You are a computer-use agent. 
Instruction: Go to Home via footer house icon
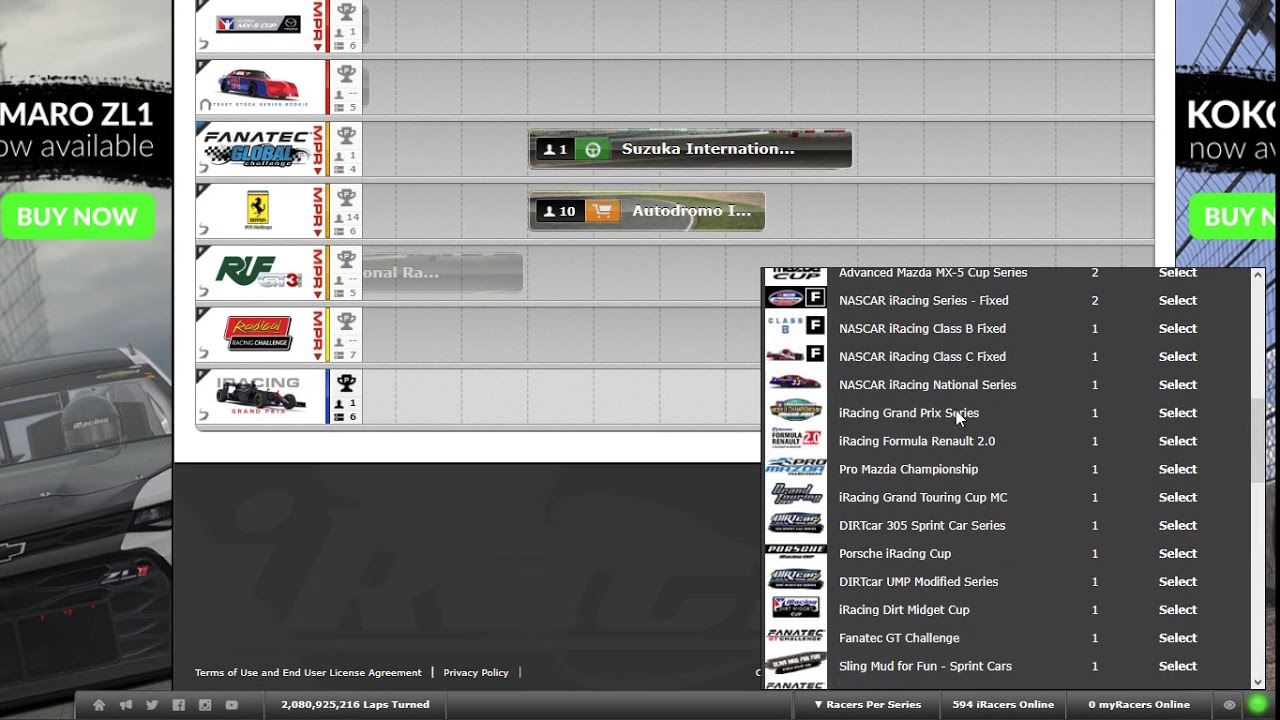99,705
